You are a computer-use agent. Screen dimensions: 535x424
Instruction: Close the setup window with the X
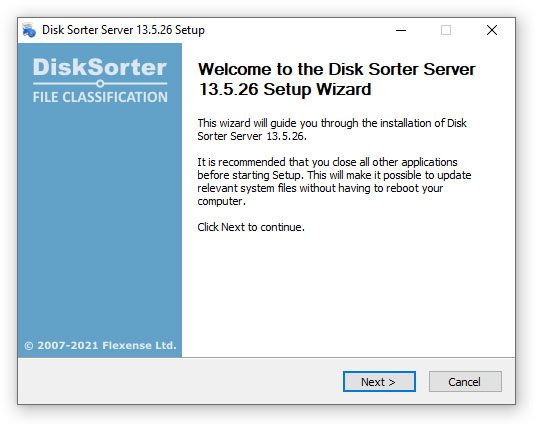click(x=492, y=30)
